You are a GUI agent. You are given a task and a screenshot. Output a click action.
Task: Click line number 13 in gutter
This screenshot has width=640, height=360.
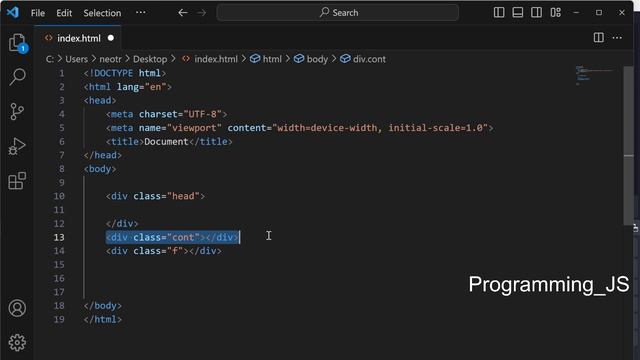(x=59, y=237)
